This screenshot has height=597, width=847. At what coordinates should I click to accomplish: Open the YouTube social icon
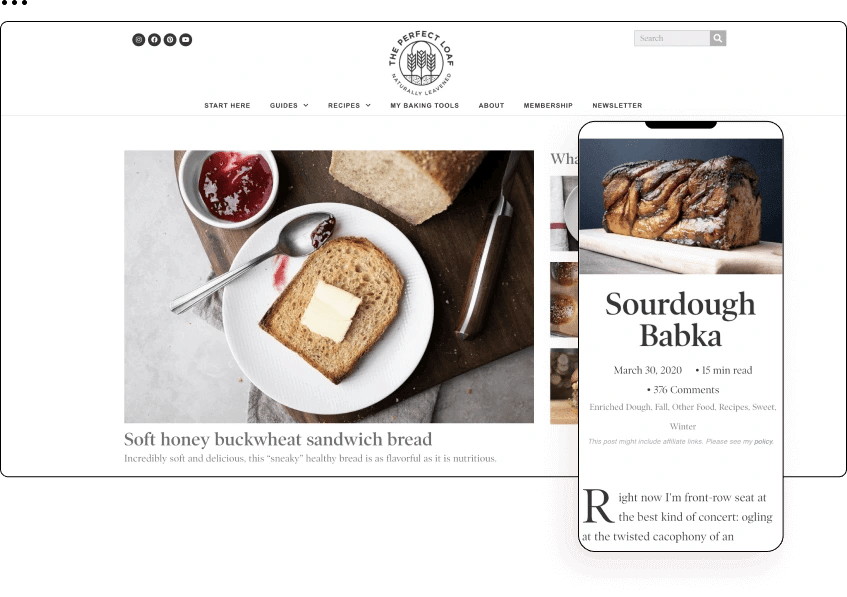(x=185, y=39)
